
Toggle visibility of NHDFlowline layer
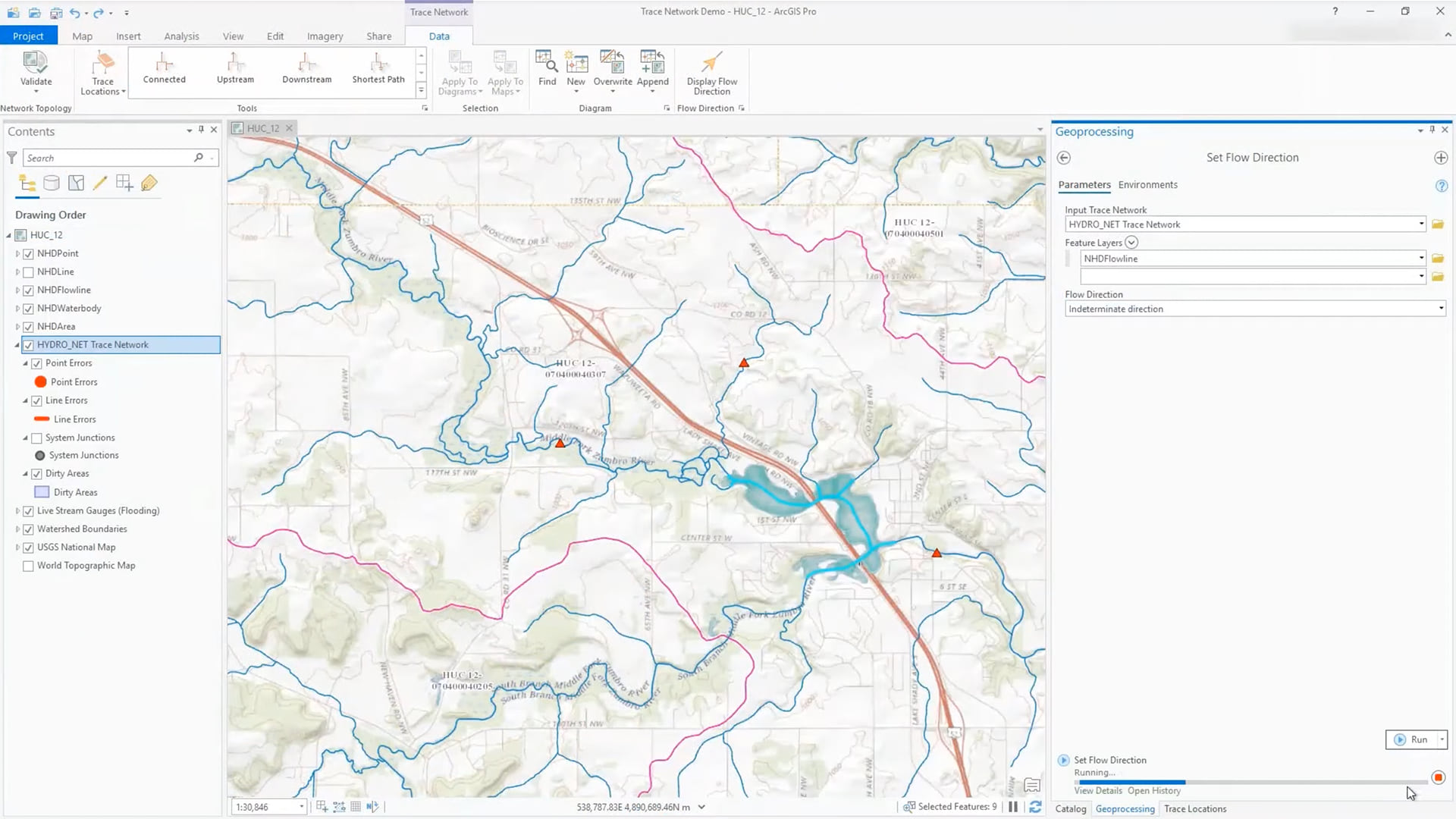coord(29,289)
